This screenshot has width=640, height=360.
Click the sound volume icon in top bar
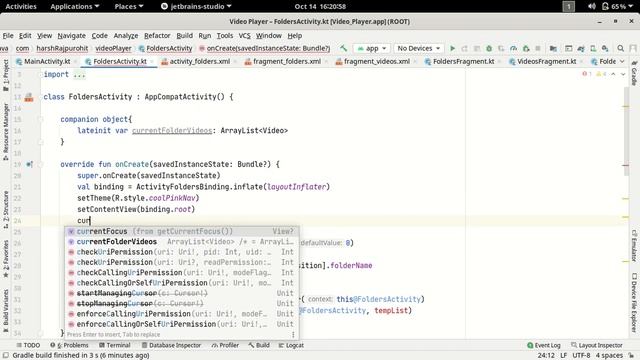(x=592, y=7)
